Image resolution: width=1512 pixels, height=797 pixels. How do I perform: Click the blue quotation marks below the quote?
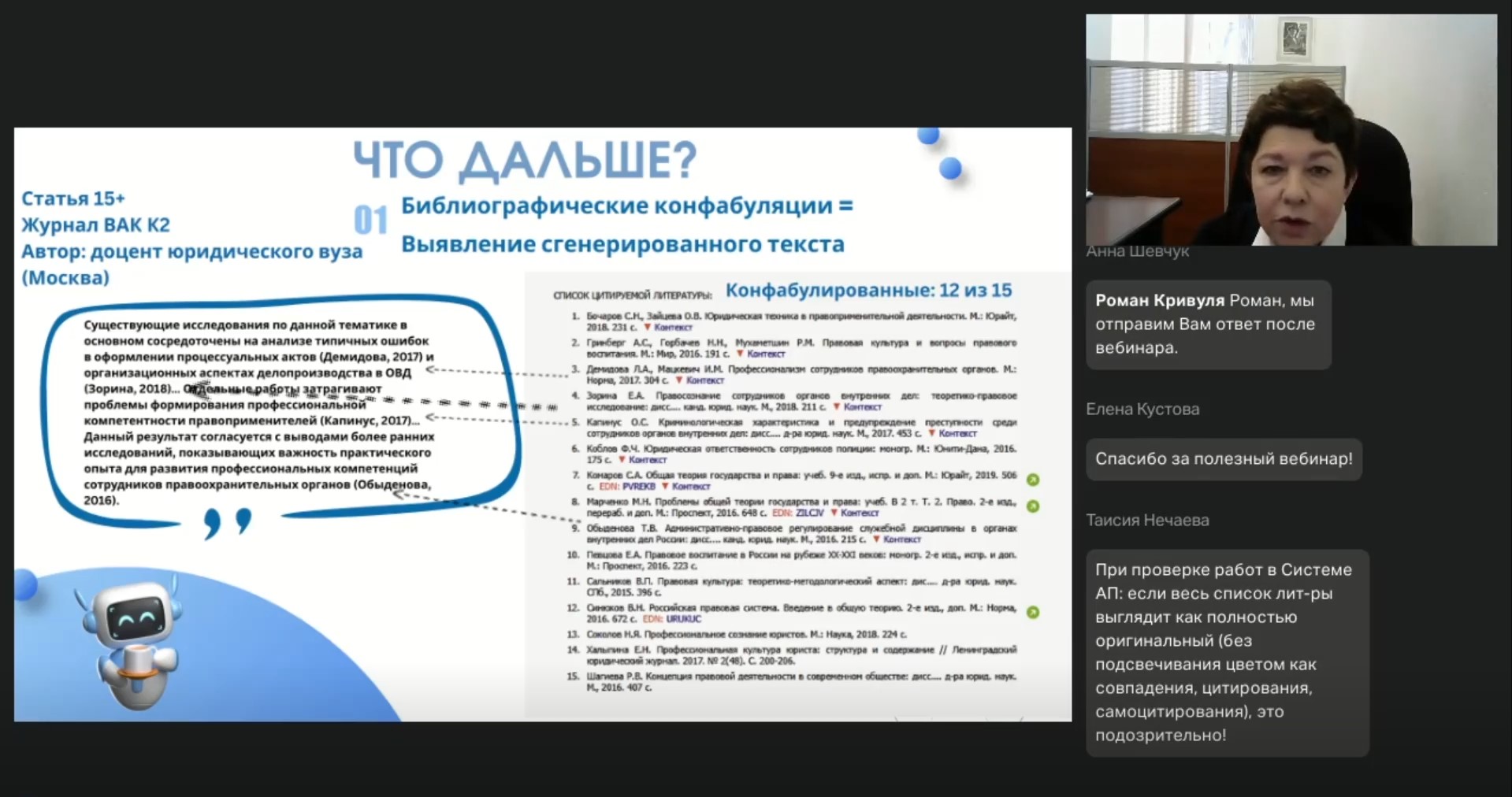click(x=227, y=522)
